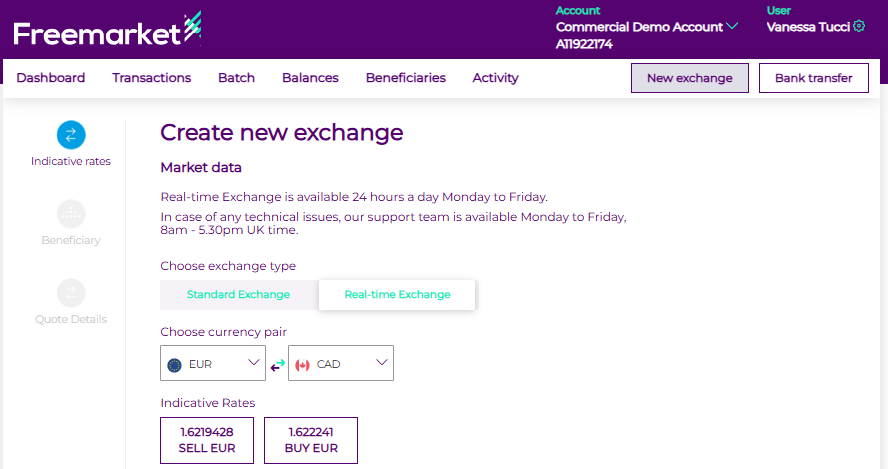Click the EUR flag icon

click(175, 365)
